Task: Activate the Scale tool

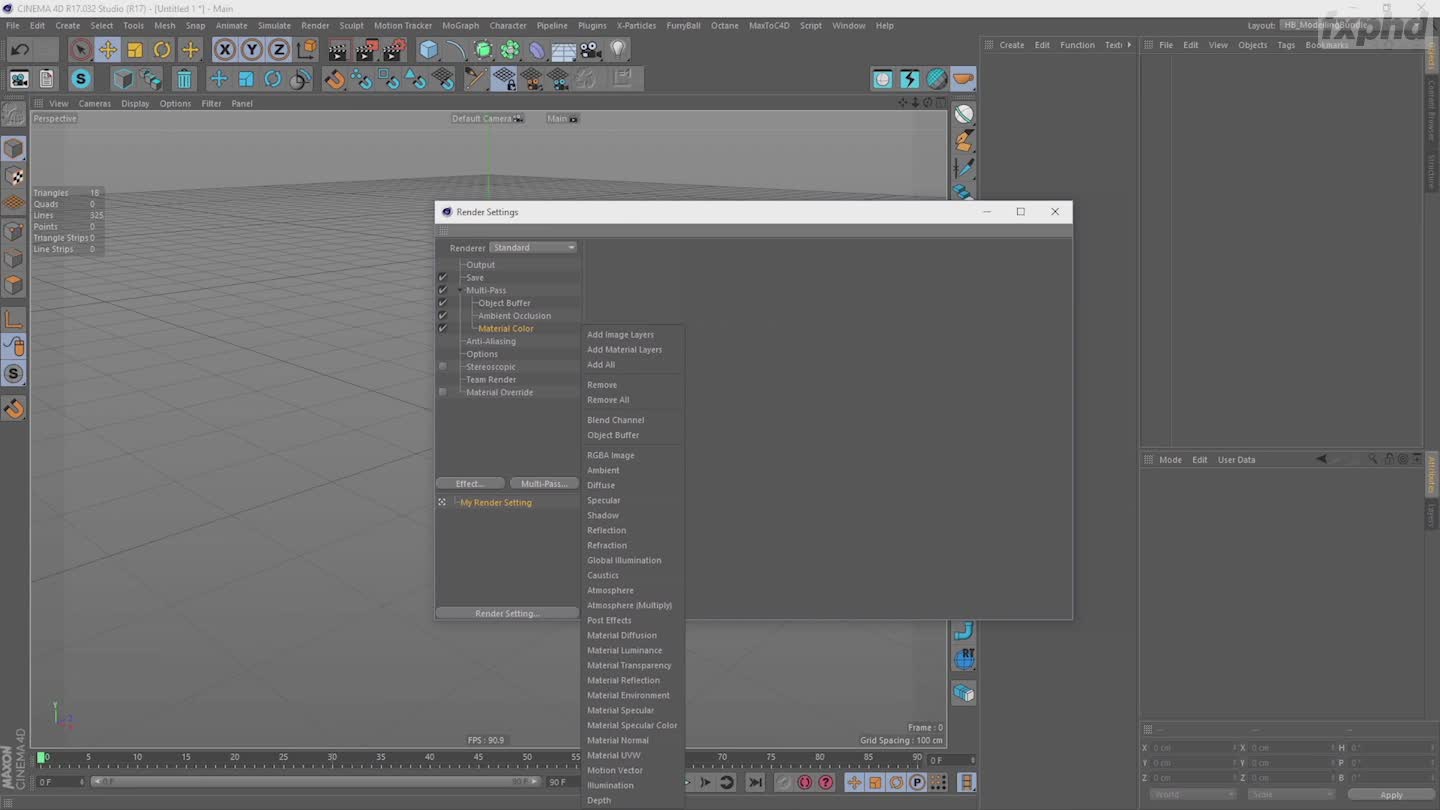Action: pos(135,49)
